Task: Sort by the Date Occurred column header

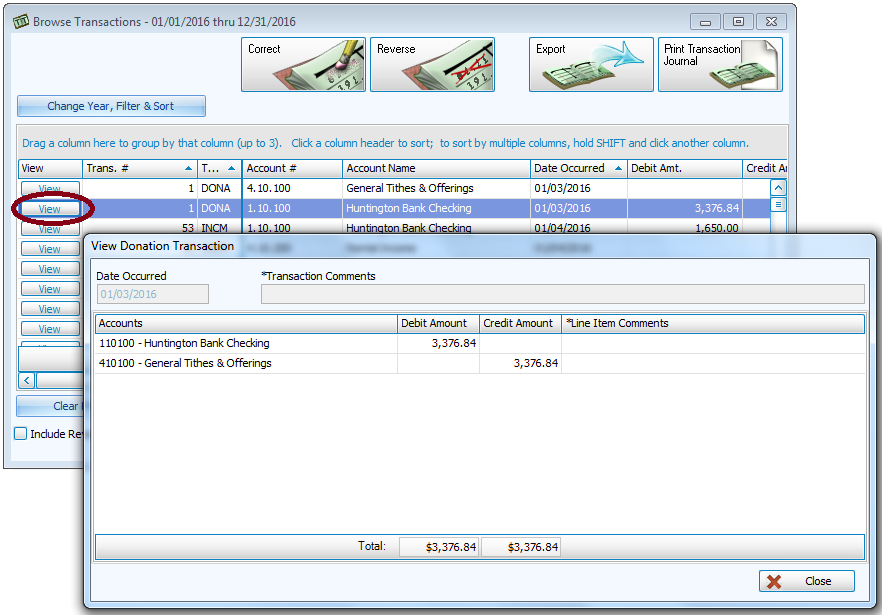Action: coord(578,168)
